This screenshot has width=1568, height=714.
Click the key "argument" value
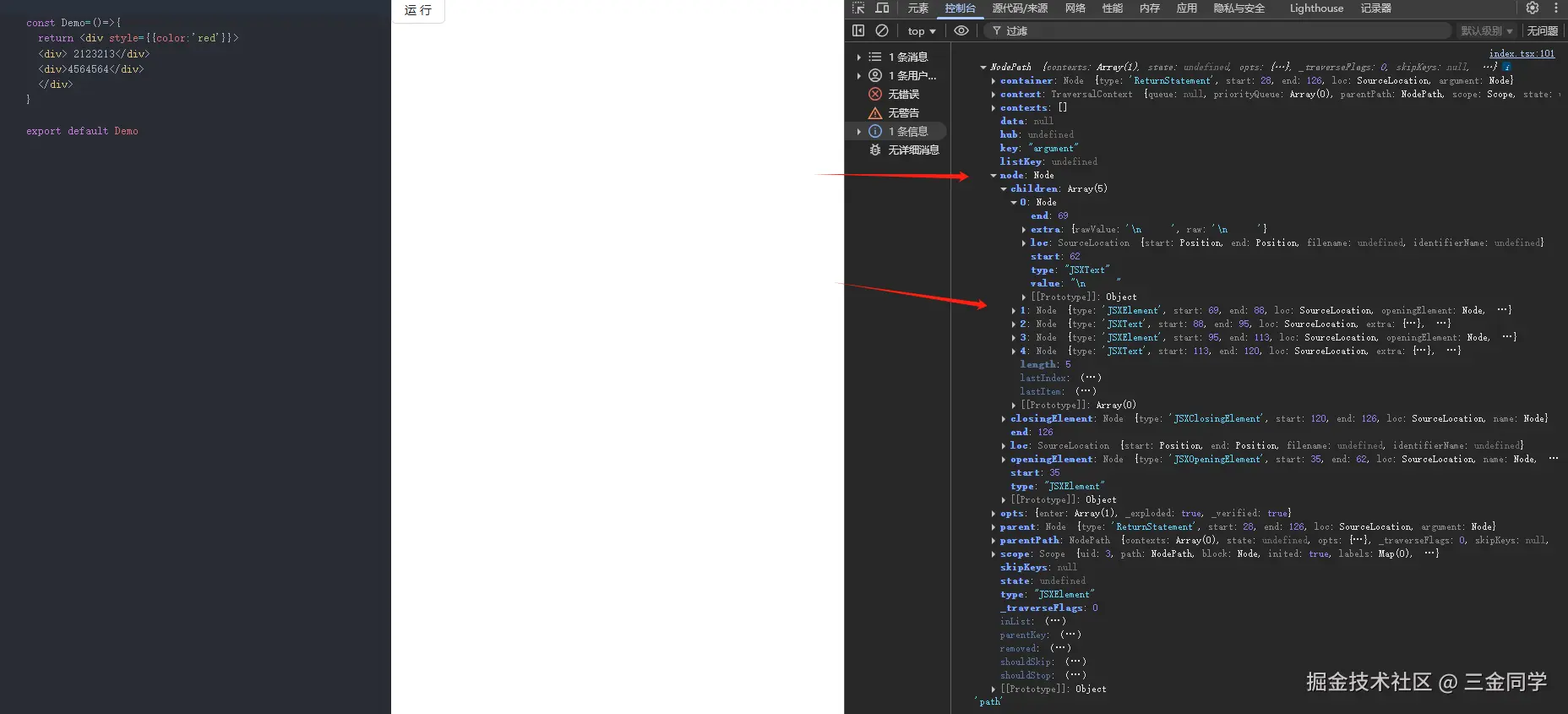point(1053,149)
